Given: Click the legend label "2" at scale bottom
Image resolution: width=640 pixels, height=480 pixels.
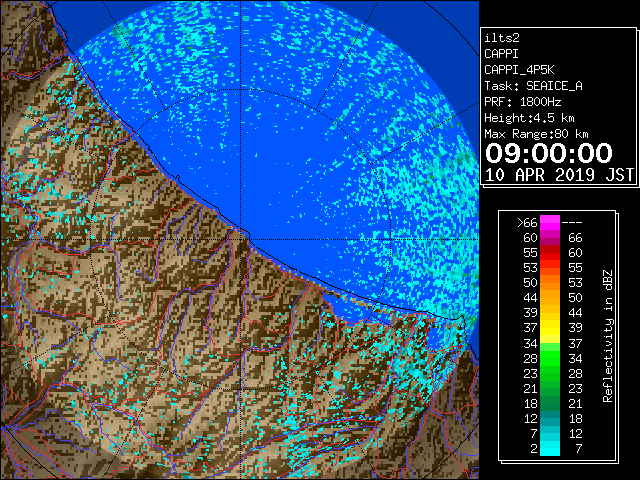Looking at the screenshot, I should pyautogui.click(x=533, y=449).
